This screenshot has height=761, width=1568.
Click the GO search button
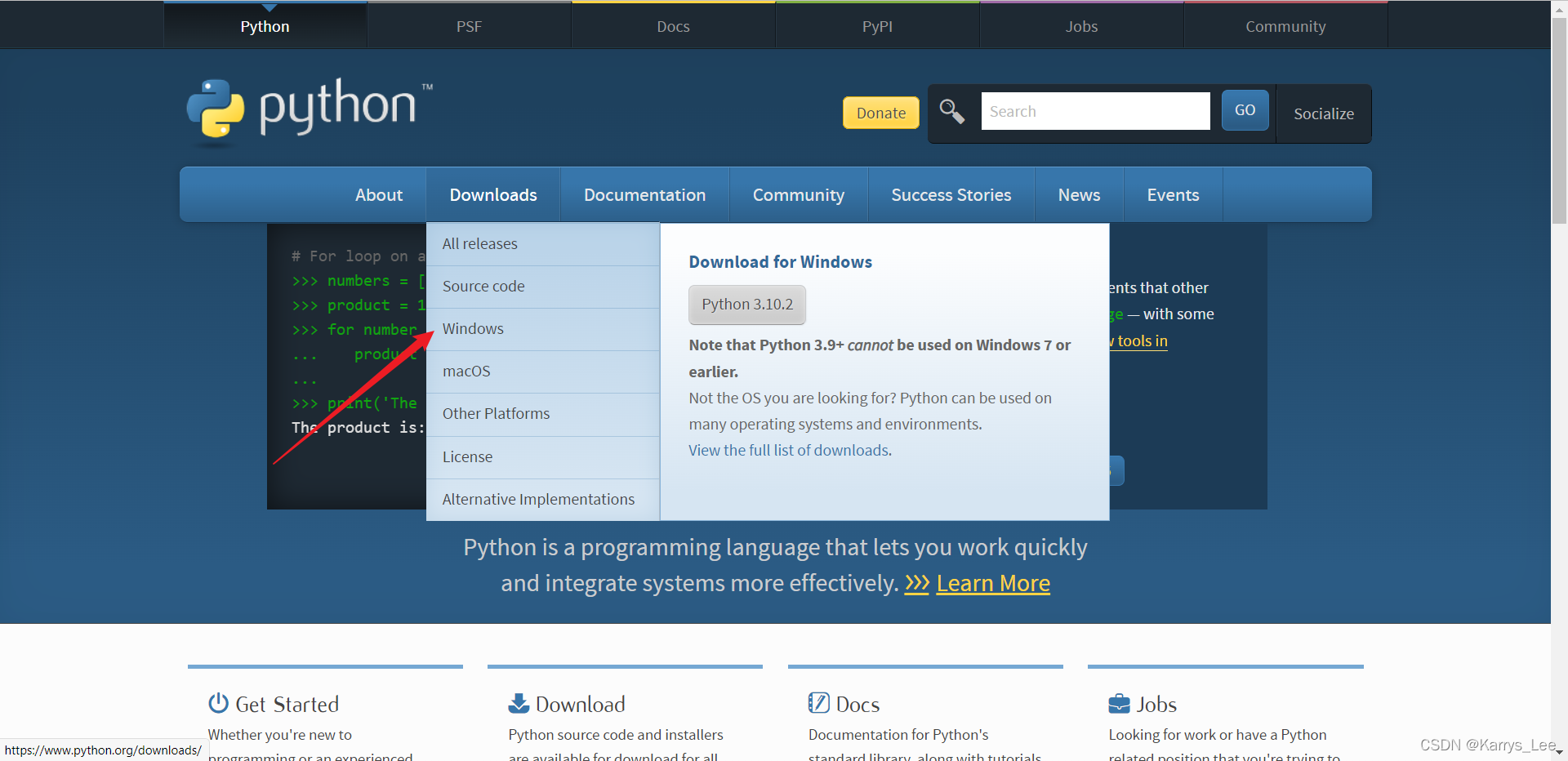(1245, 110)
